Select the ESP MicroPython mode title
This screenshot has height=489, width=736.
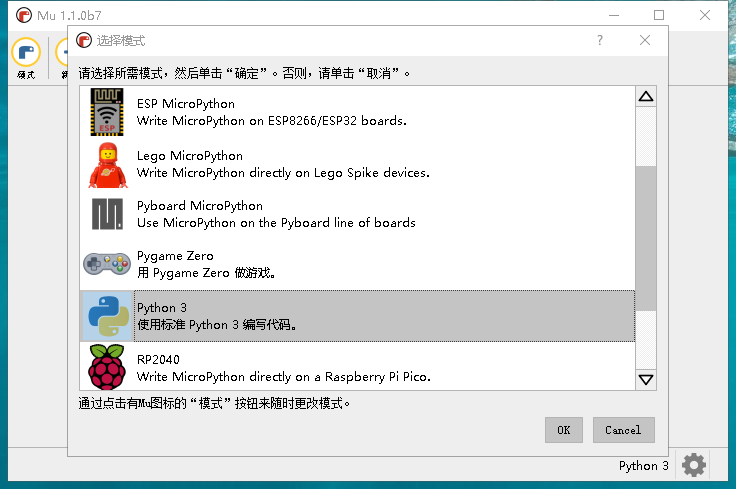pos(186,104)
